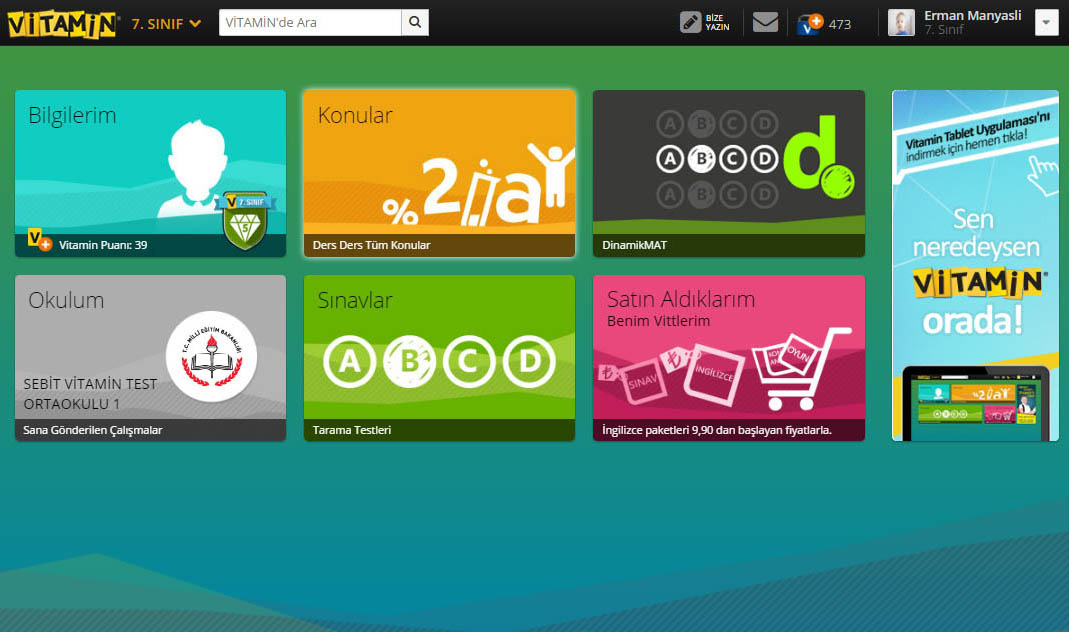The image size is (1069, 632).
Task: Click the Vitamin Puanı: 39 label
Action: coord(103,245)
